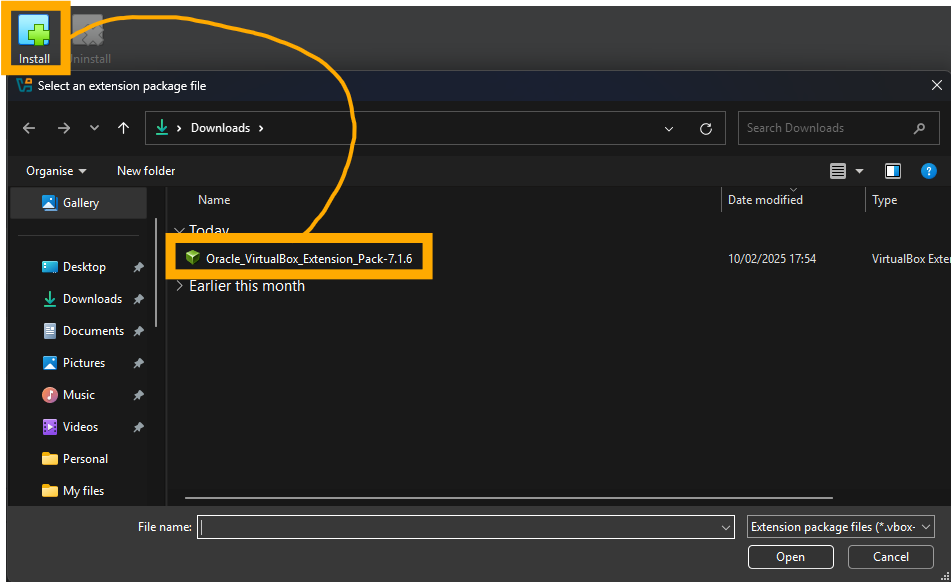Click New folder in the toolbar
This screenshot has width=951, height=582.
pos(145,171)
